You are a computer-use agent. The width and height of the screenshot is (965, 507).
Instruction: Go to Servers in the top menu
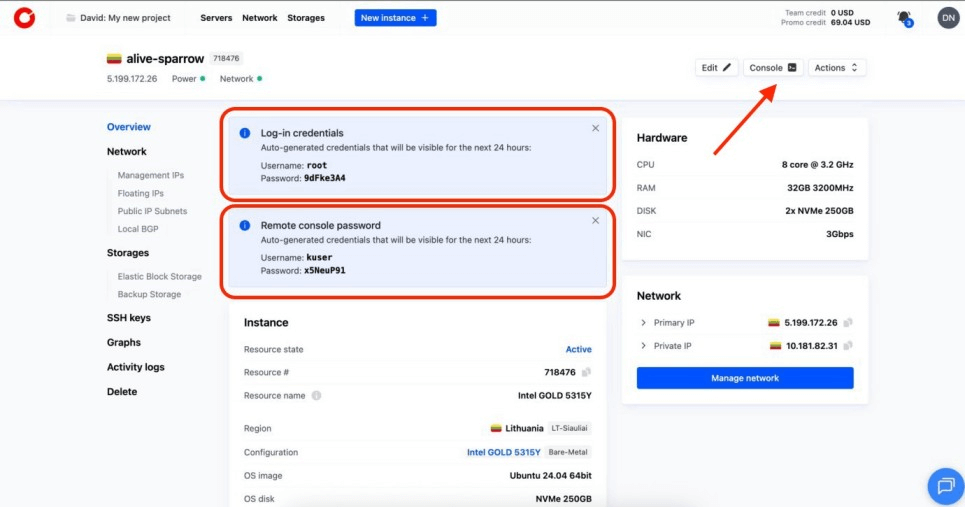(216, 18)
